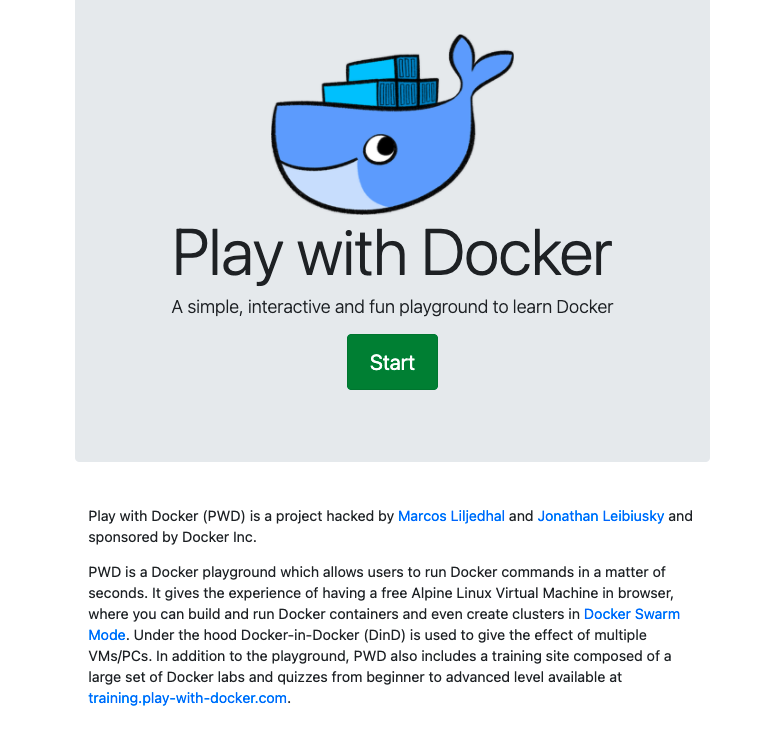Click the green Start button
The width and height of the screenshot is (778, 729).
[392, 362]
